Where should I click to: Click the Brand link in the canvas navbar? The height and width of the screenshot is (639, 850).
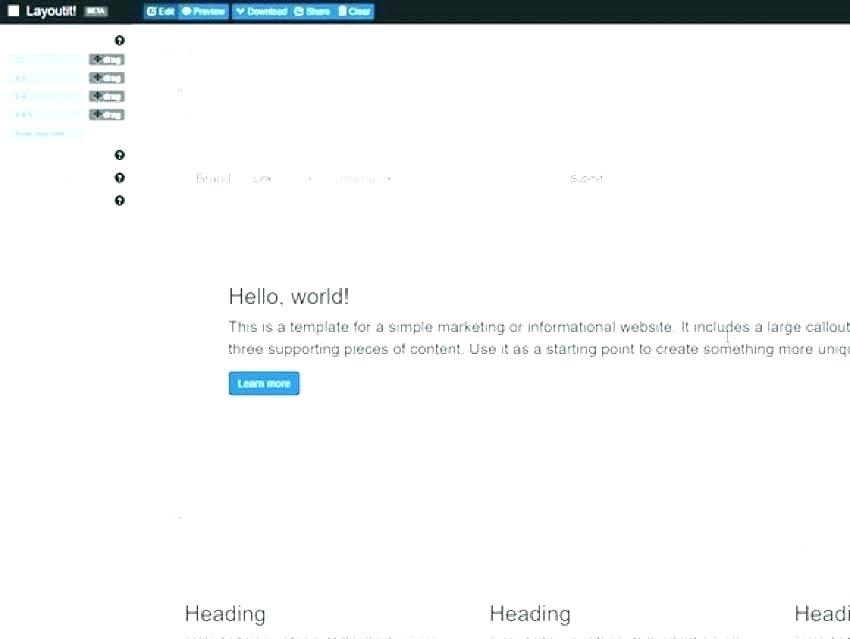(213, 178)
